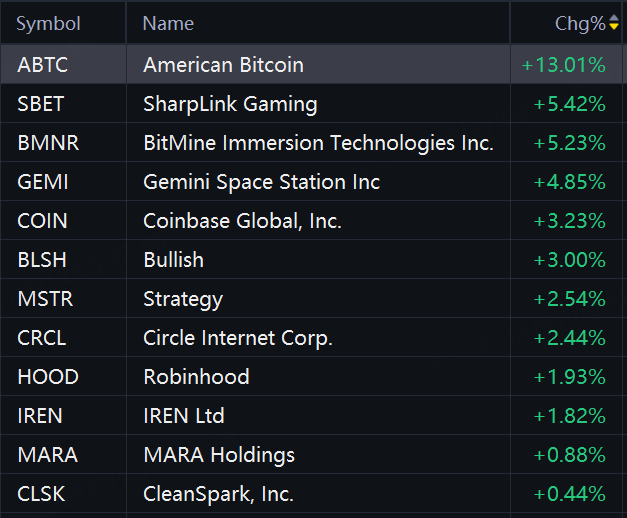Open Circle Internet Corp. entry
The width and height of the screenshot is (627, 518).
tap(238, 338)
